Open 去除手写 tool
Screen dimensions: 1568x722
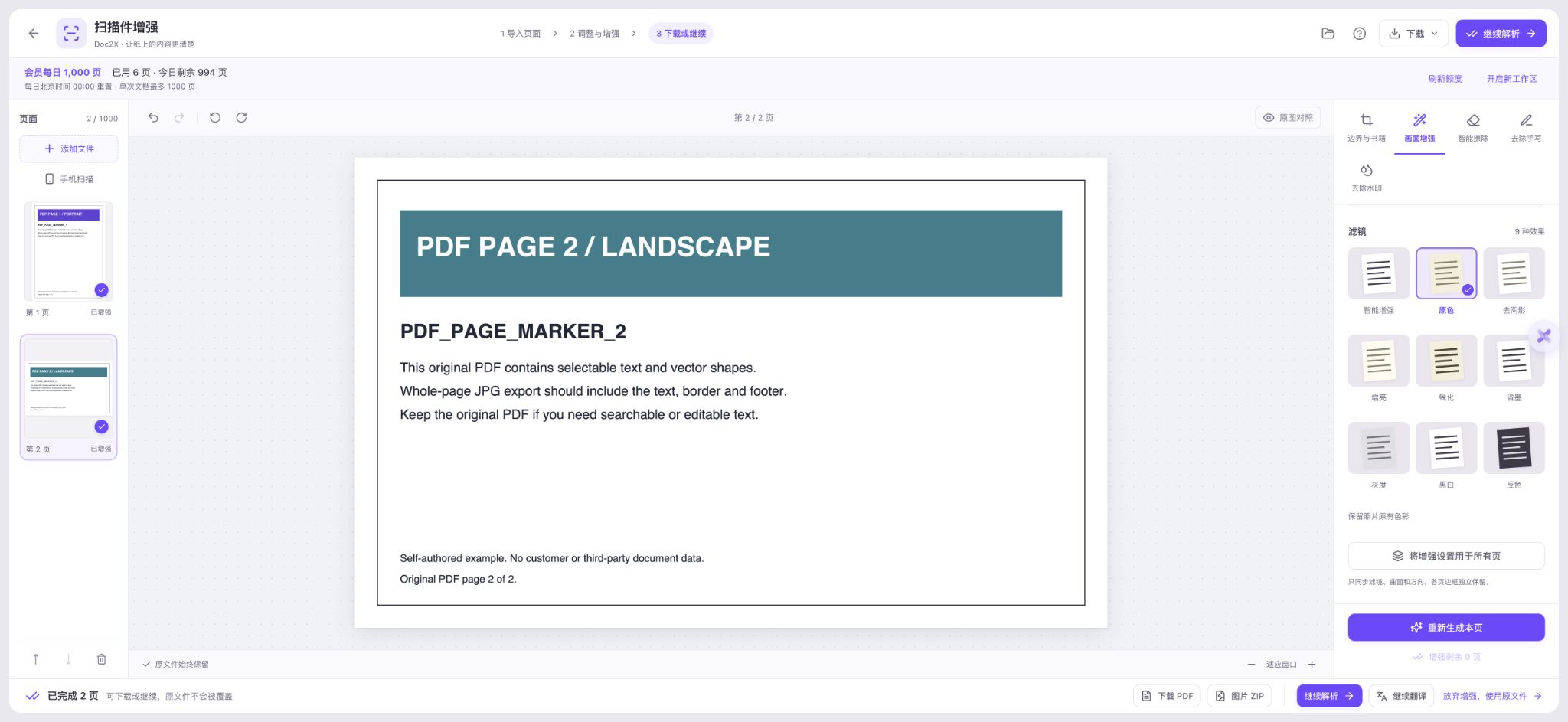[x=1526, y=127]
